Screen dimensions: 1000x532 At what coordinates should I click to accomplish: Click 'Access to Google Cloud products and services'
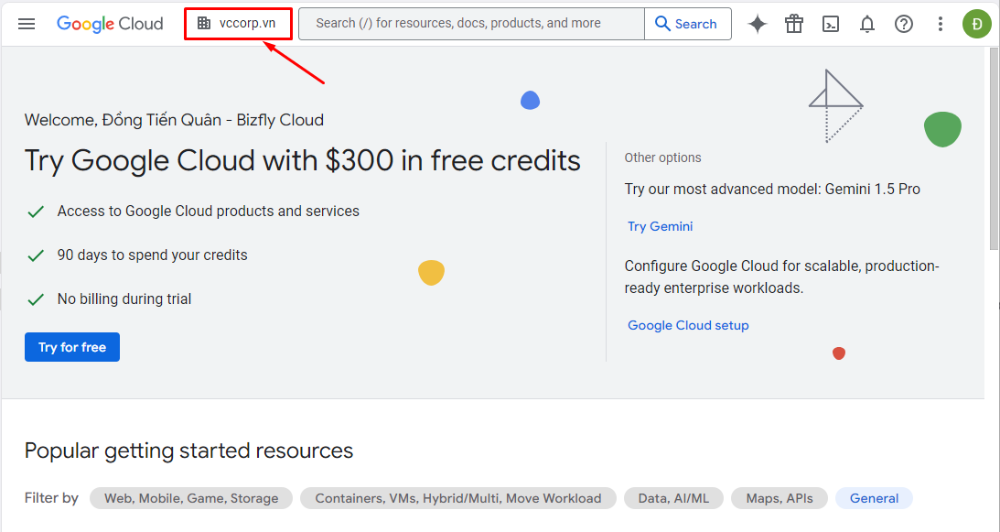click(209, 211)
